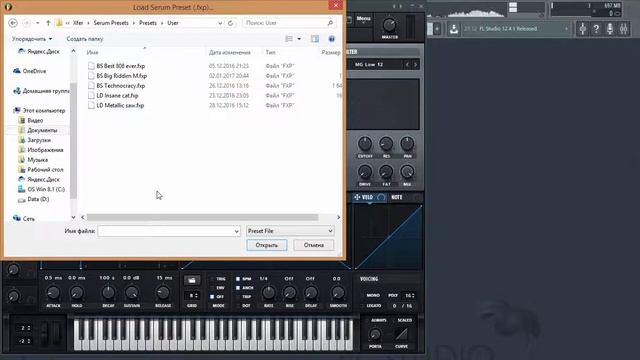
Task: Click Xfer in breadcrumb path
Action: (x=78, y=23)
